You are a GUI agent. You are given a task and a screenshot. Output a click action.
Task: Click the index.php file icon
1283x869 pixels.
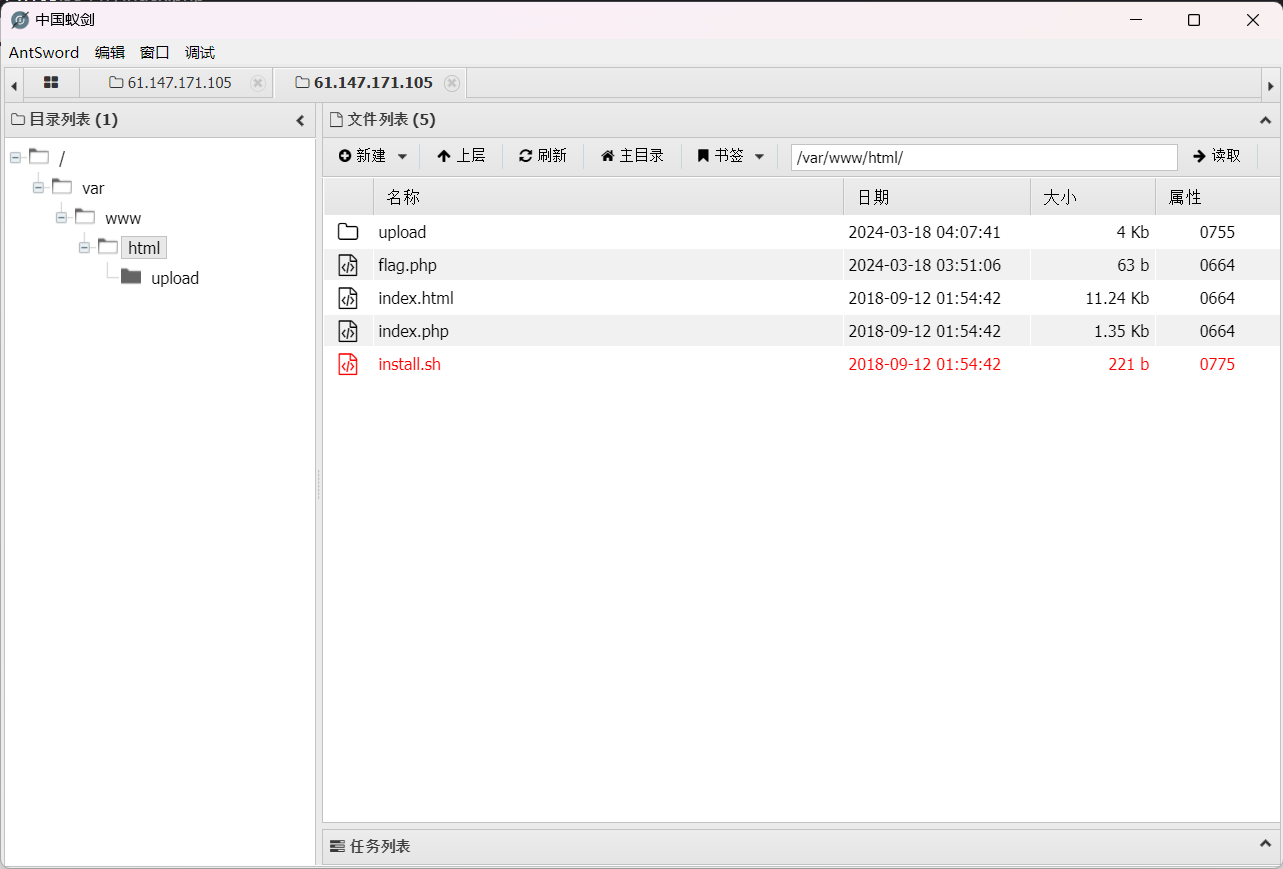(348, 331)
